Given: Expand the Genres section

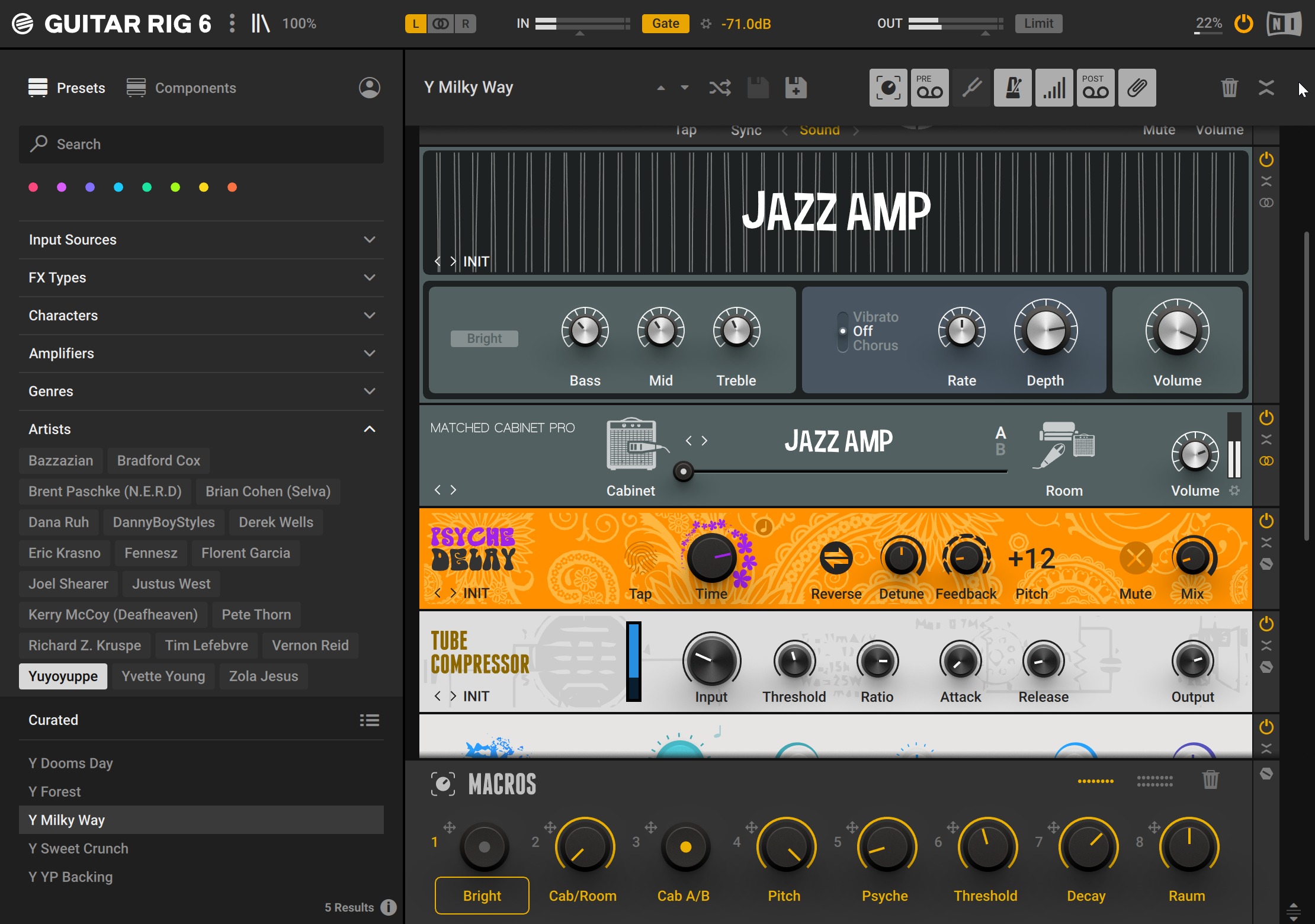Looking at the screenshot, I should (x=201, y=392).
